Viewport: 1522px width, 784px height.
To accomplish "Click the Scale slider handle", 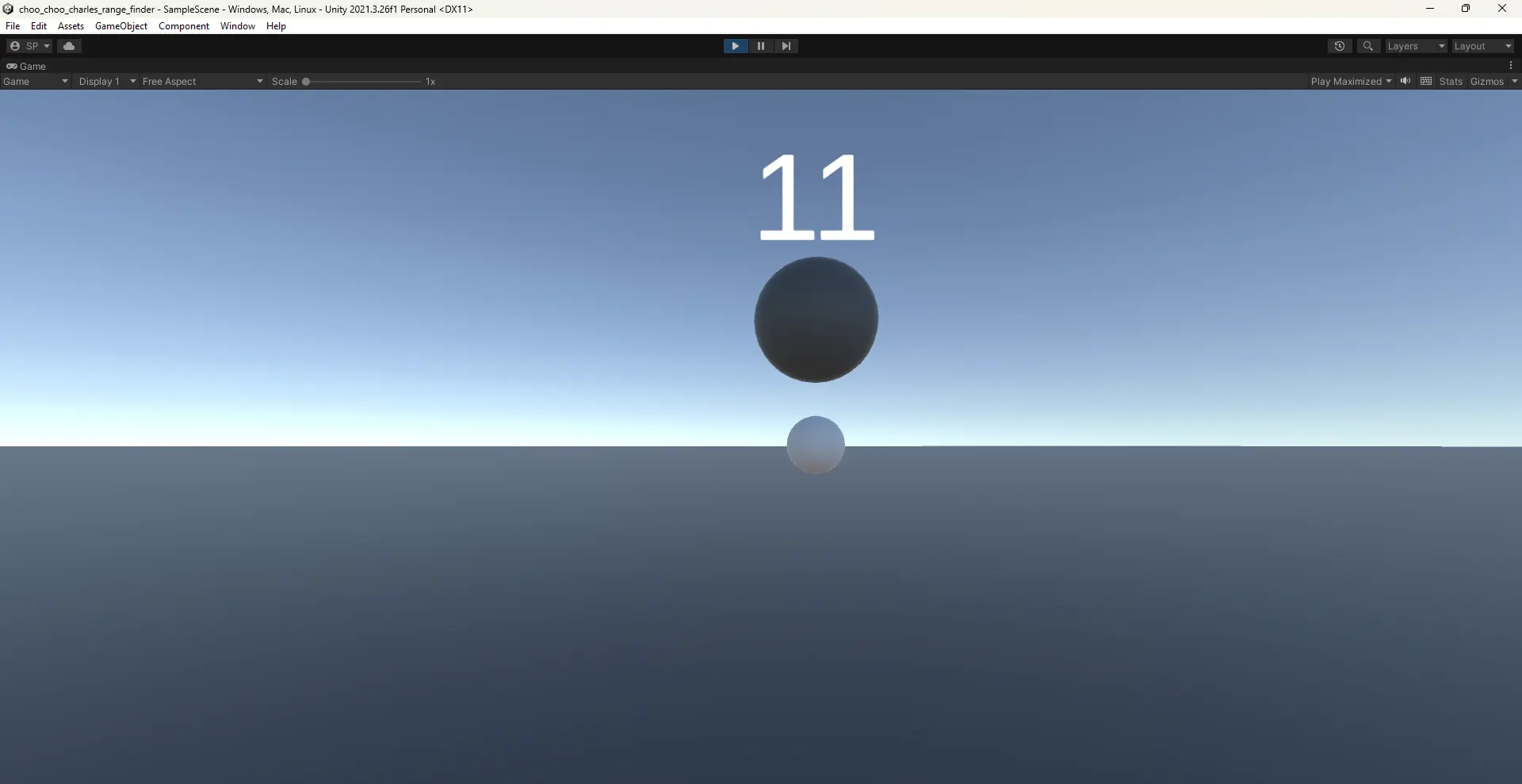I will pos(306,82).
